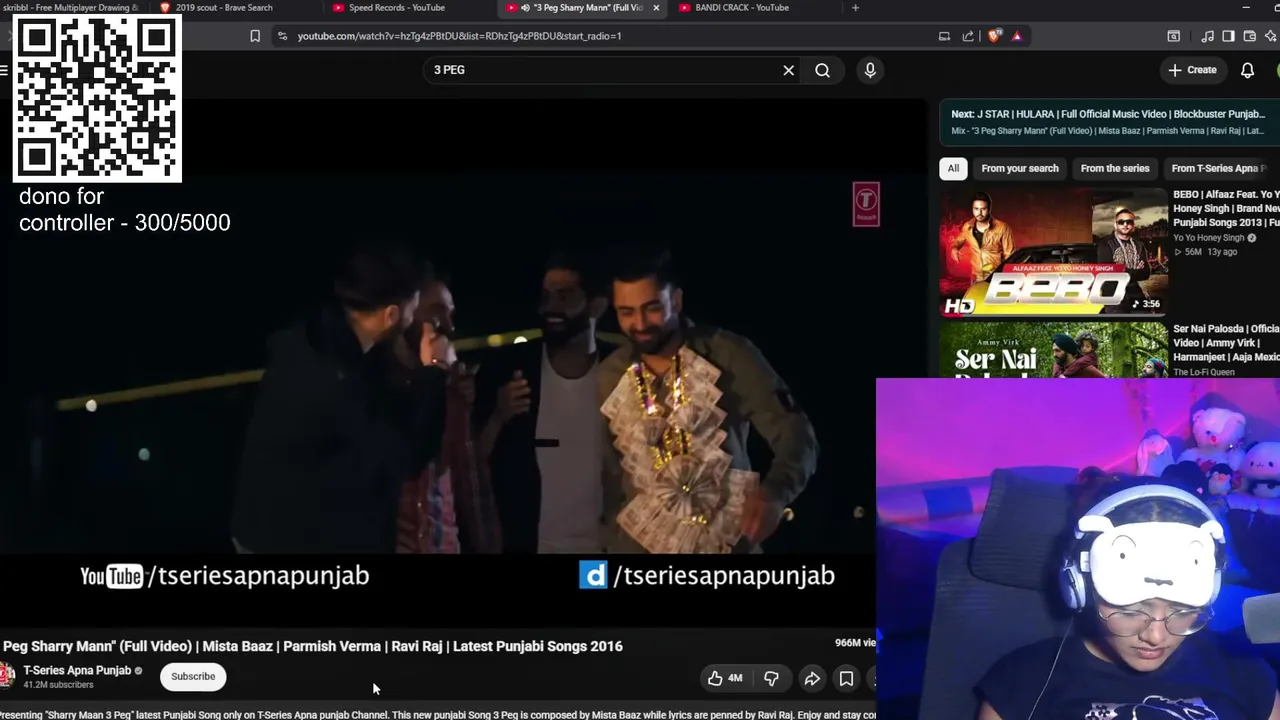The height and width of the screenshot is (720, 1280).
Task: Clear the '3 PEG' search text
Action: click(788, 70)
